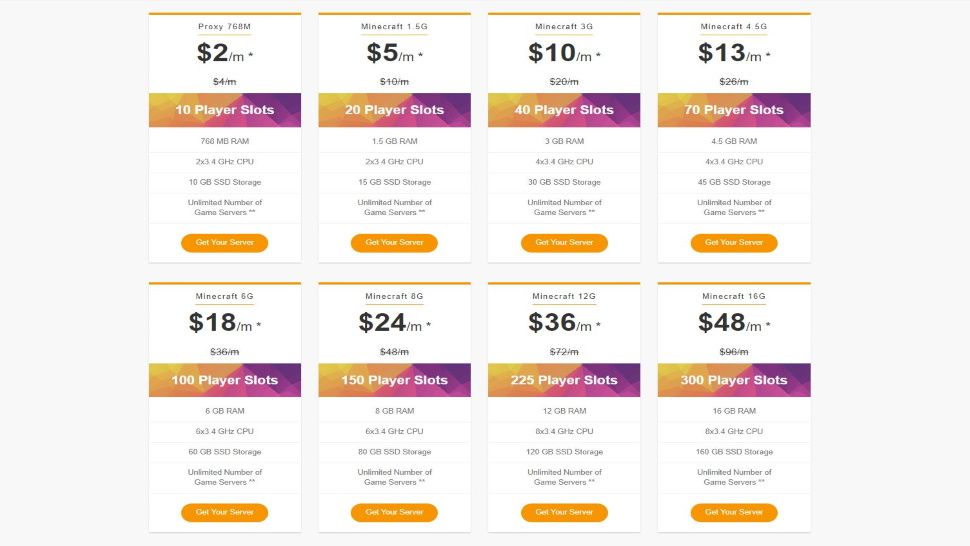Click the $48/m price text

pos(729,322)
